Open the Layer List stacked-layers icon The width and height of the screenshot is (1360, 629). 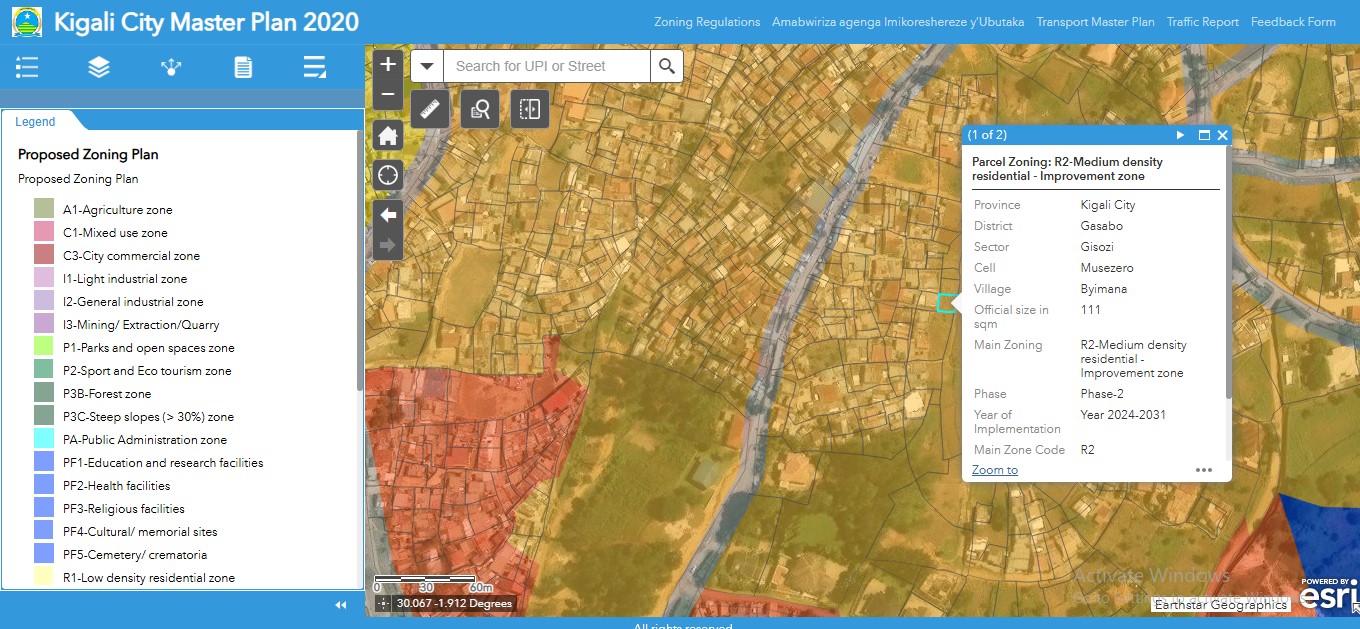pyautogui.click(x=99, y=67)
